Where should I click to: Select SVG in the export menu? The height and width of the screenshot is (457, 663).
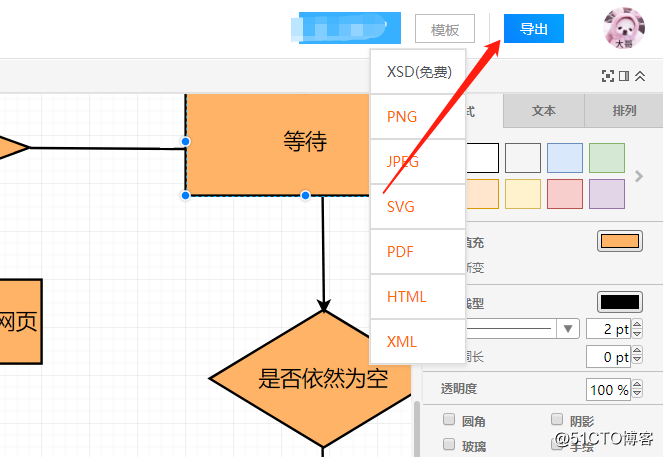(x=418, y=207)
